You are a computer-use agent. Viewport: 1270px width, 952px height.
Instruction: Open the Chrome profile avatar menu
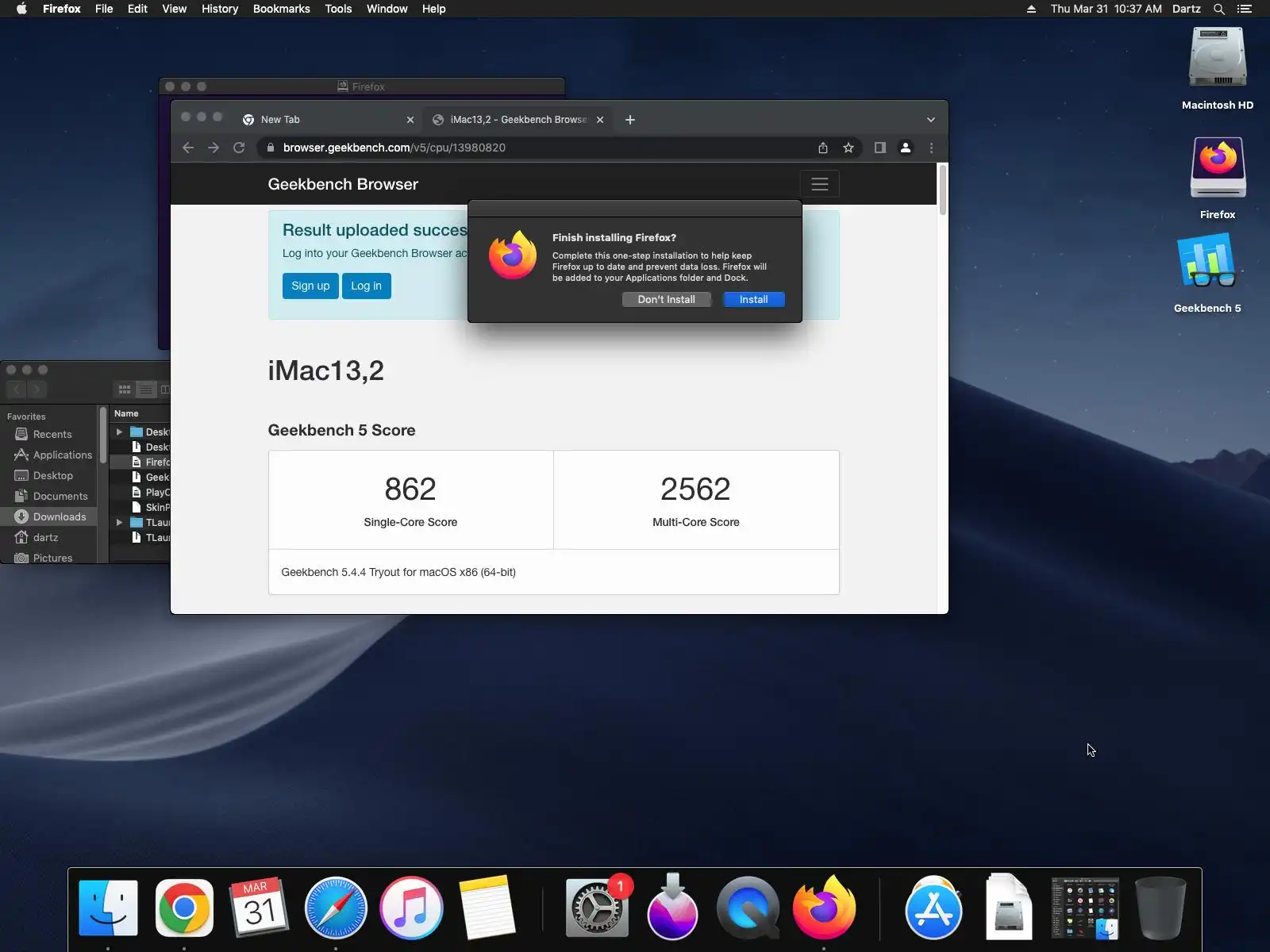coord(905,148)
